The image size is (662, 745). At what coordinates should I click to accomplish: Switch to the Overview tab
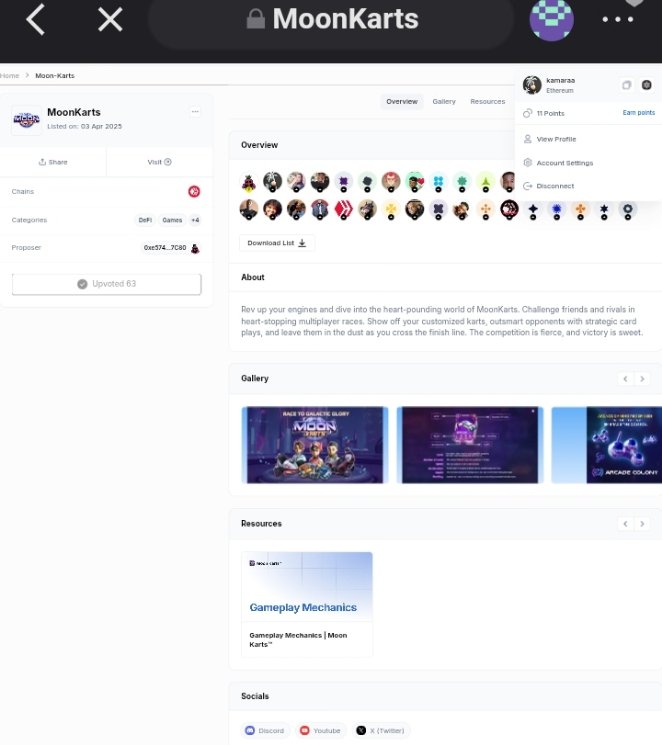402,102
